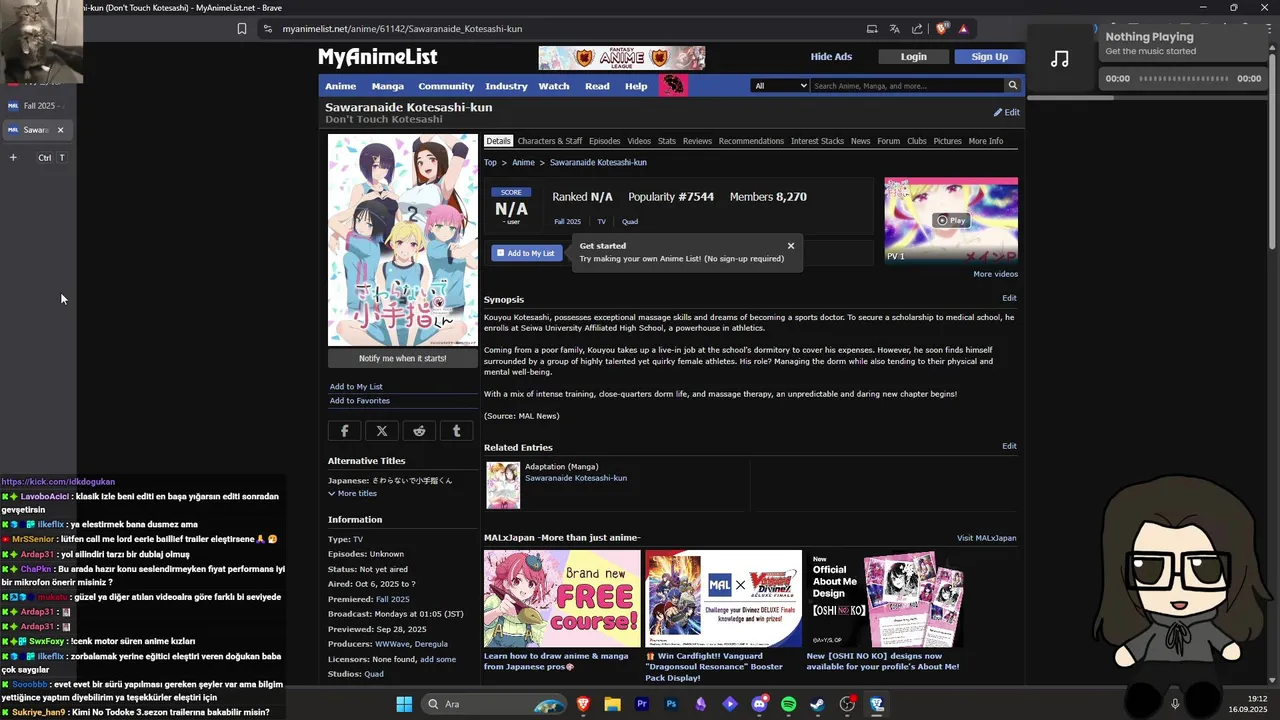
Task: Open the site settings icon beside the URL
Action: 267,29
